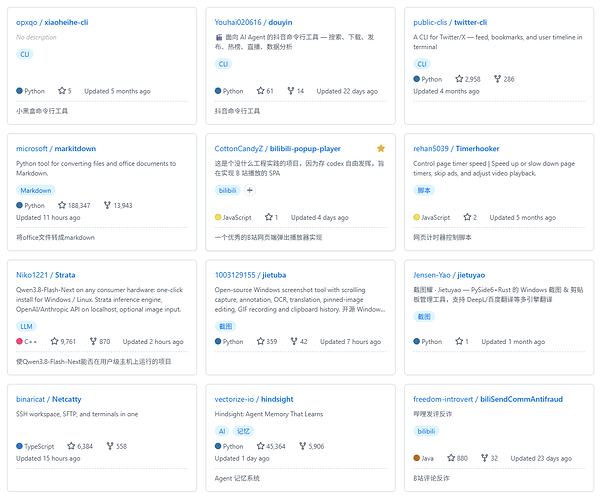
Task: Click the star icon on Timerhooker card
Action: (x=467, y=217)
